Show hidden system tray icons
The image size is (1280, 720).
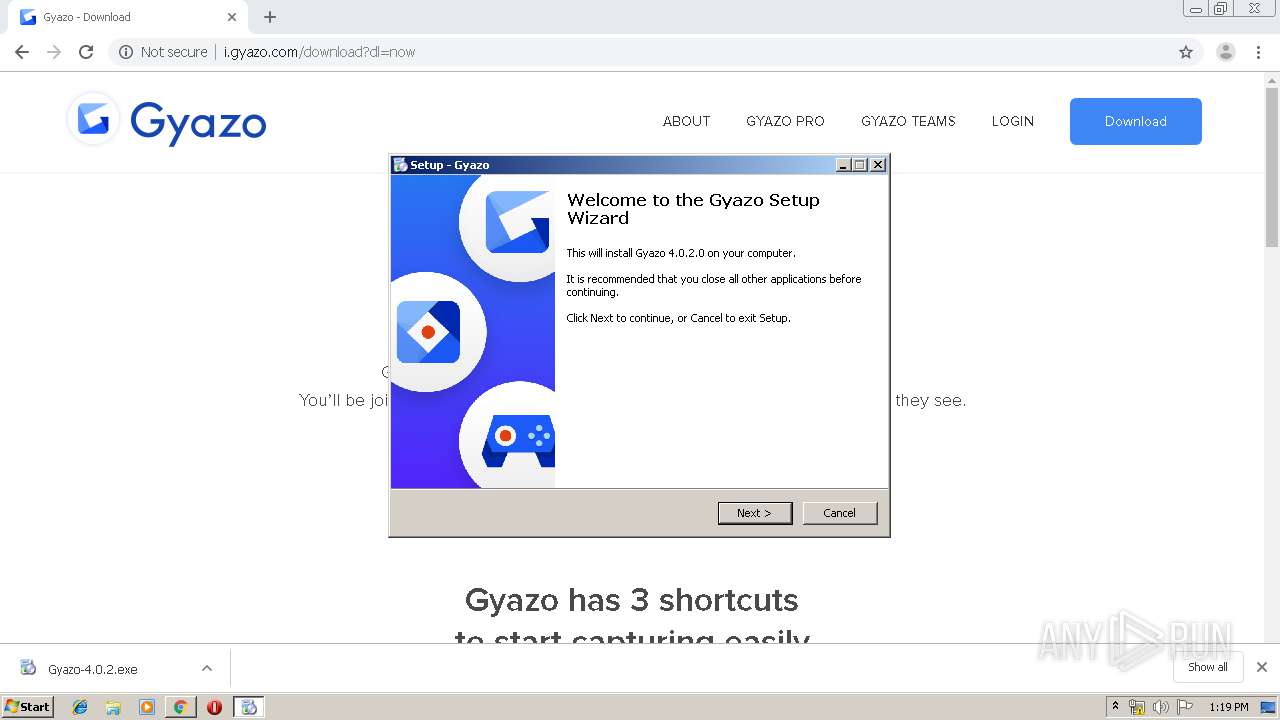pos(1116,707)
